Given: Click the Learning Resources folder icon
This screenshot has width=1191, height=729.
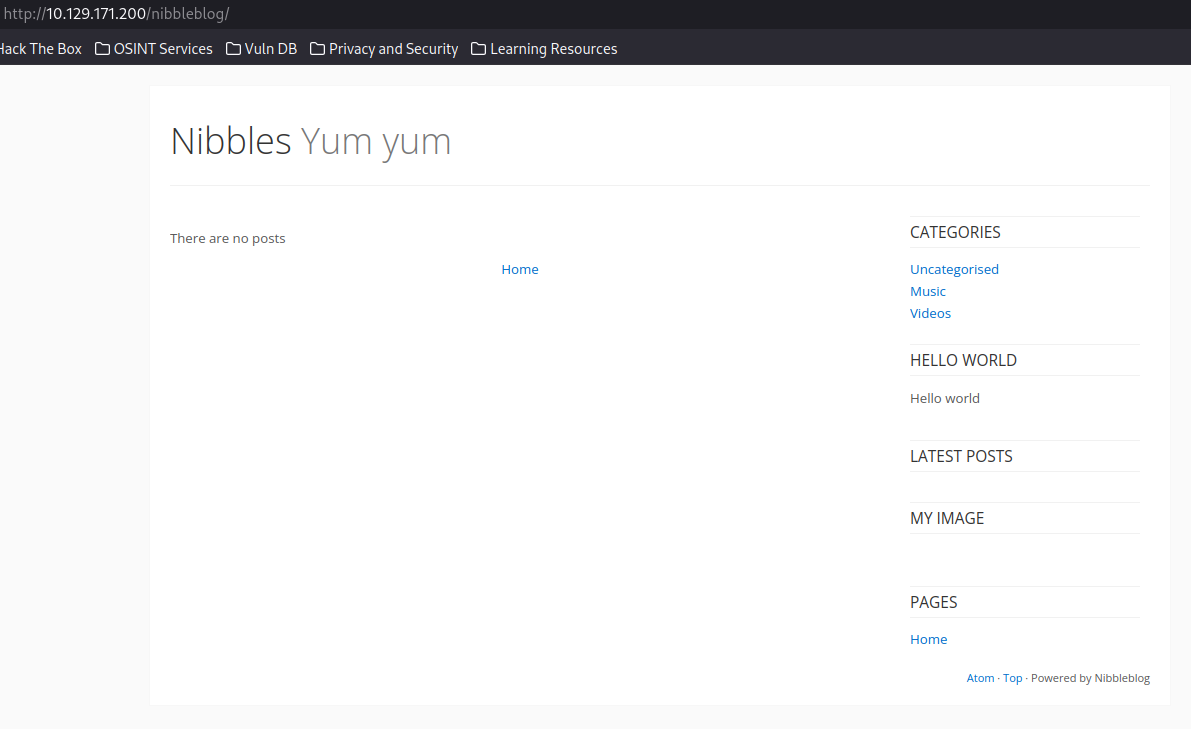Looking at the screenshot, I should pos(478,49).
